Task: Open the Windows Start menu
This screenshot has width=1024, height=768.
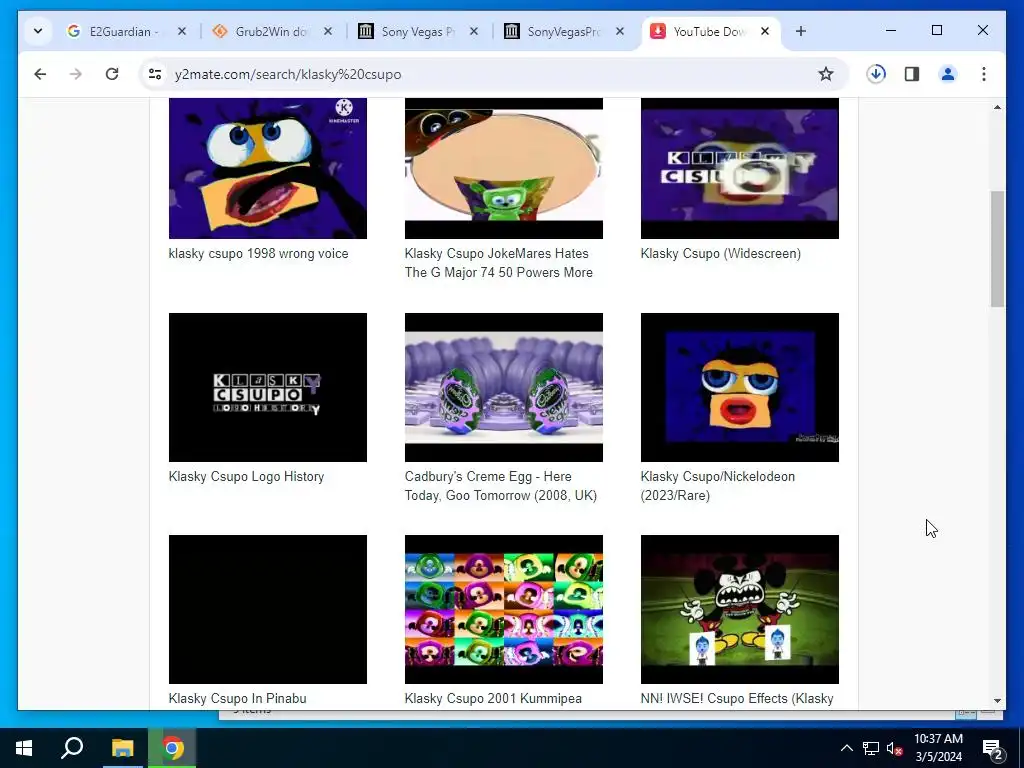Action: (x=24, y=748)
